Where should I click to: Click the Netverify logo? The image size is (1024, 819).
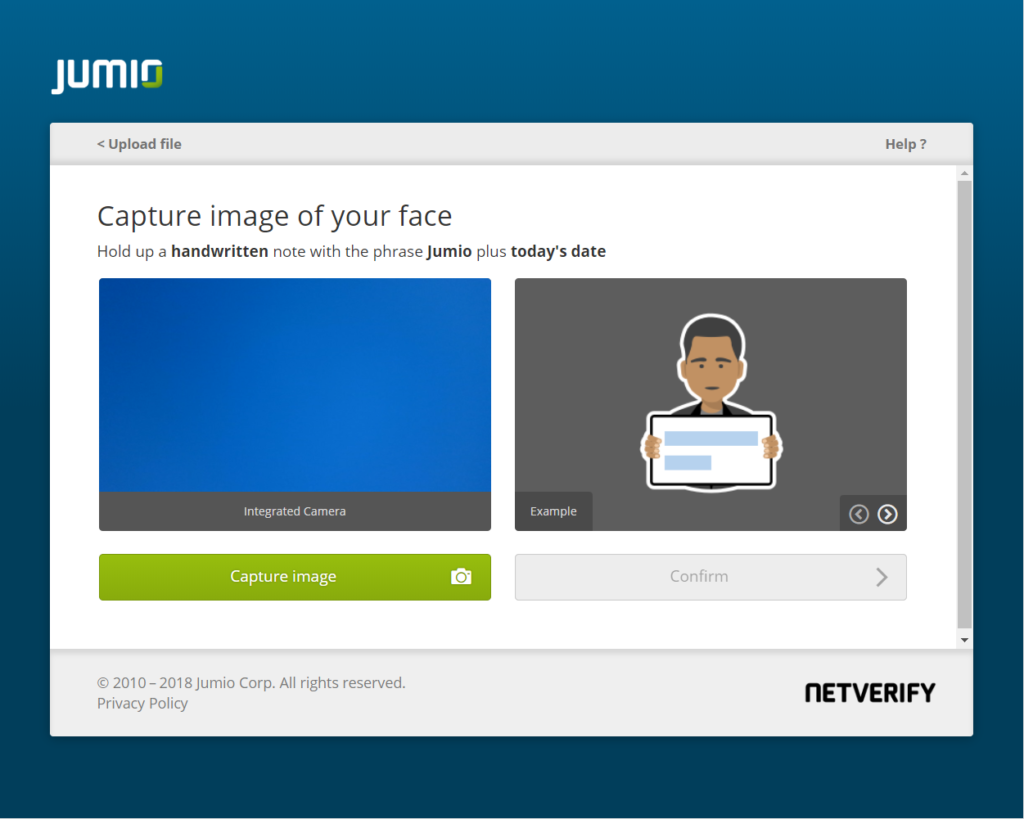[870, 693]
